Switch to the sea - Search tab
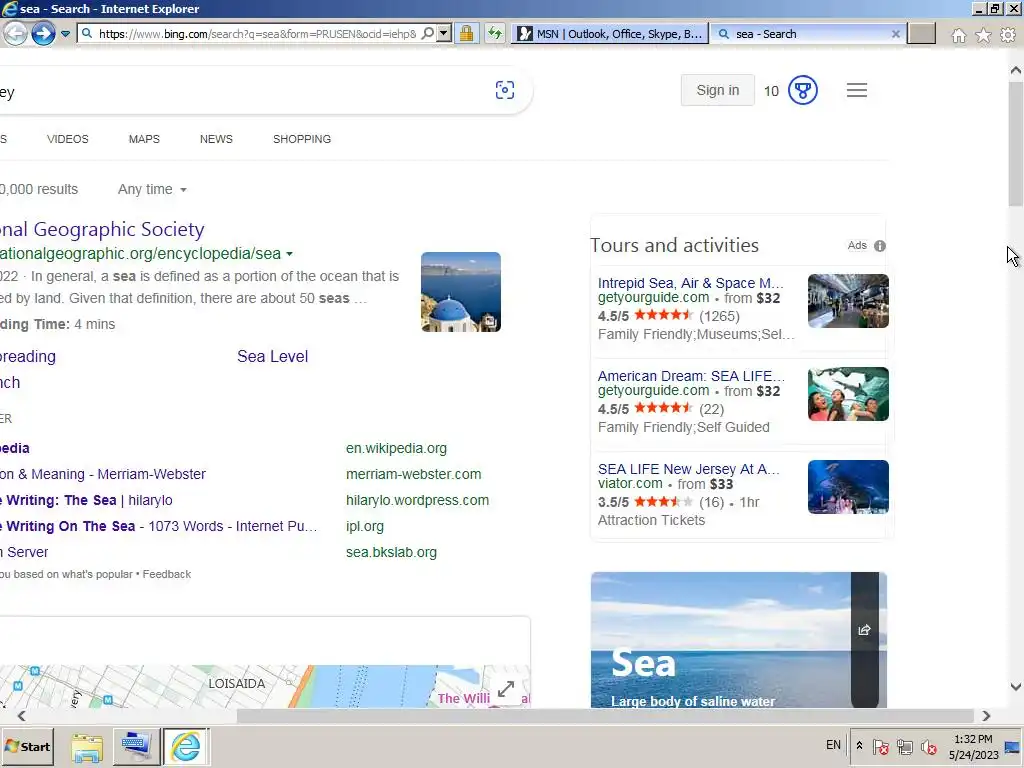 coord(802,34)
